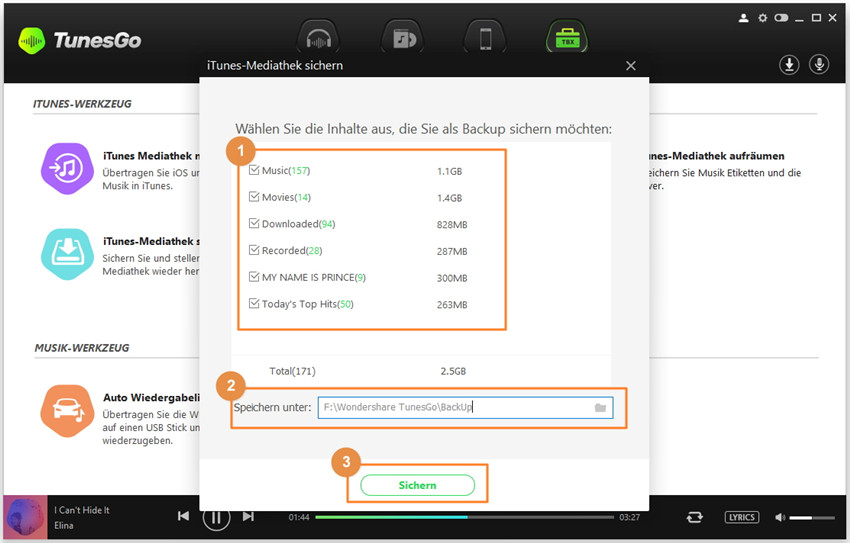Click the microphone record icon

819,64
